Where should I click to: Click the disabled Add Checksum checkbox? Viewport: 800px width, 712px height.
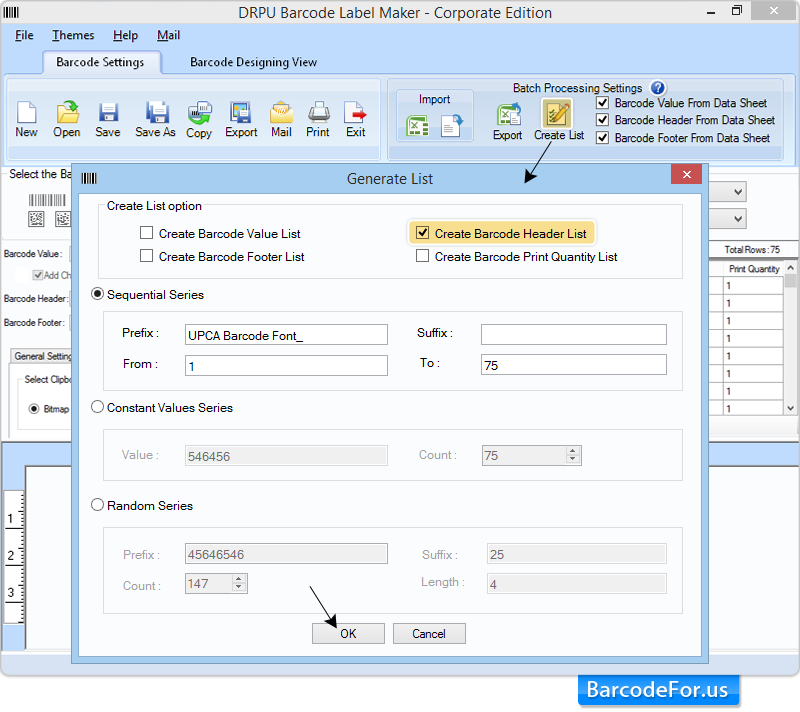(x=38, y=275)
